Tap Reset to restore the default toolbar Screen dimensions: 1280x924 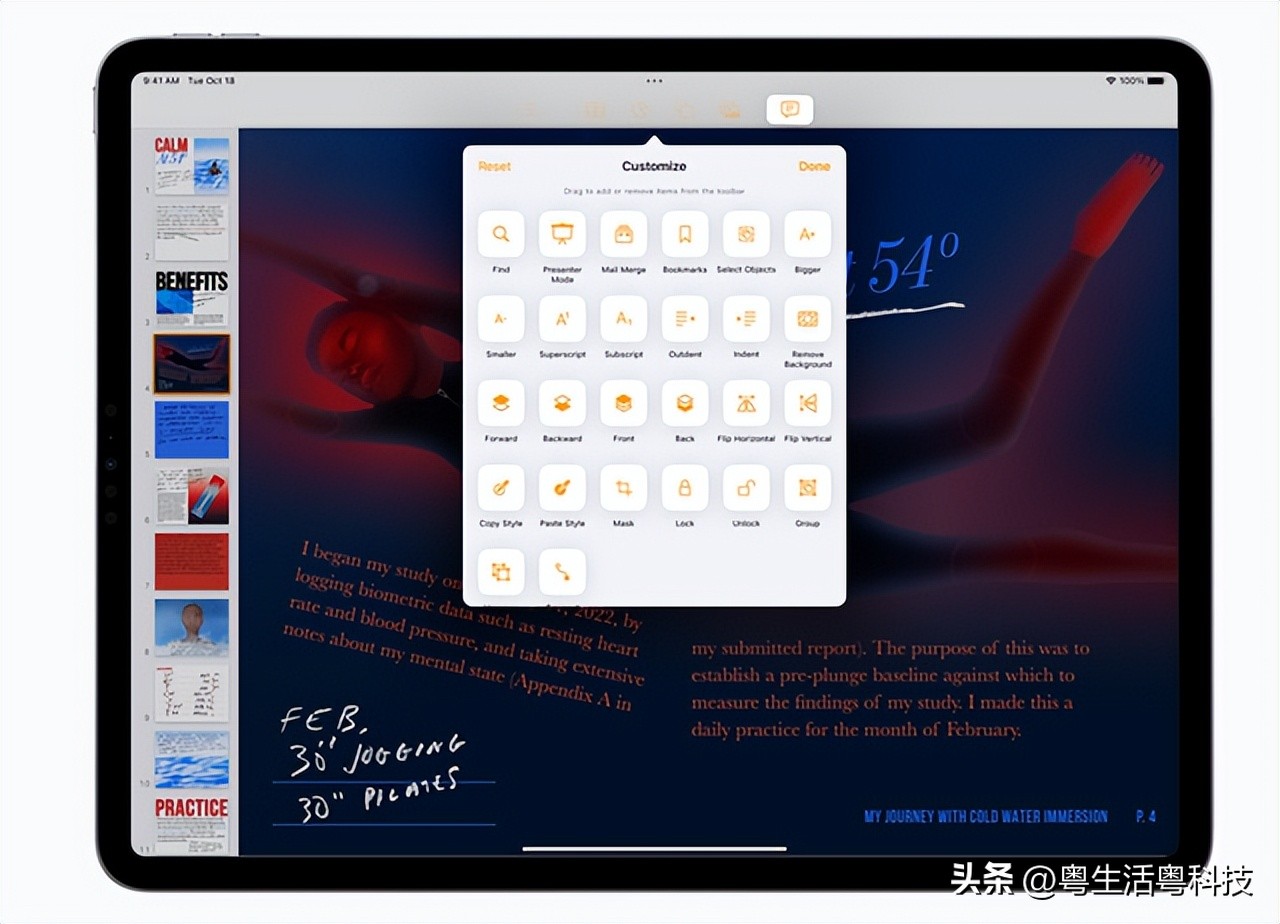tap(494, 166)
